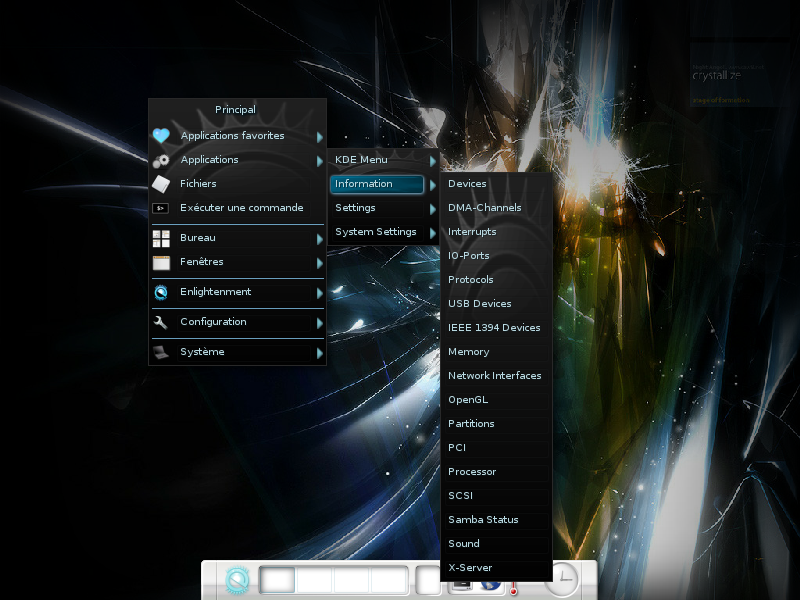The height and width of the screenshot is (600, 800).
Task: Open the Fichiers menu entry
Action: click(x=198, y=184)
